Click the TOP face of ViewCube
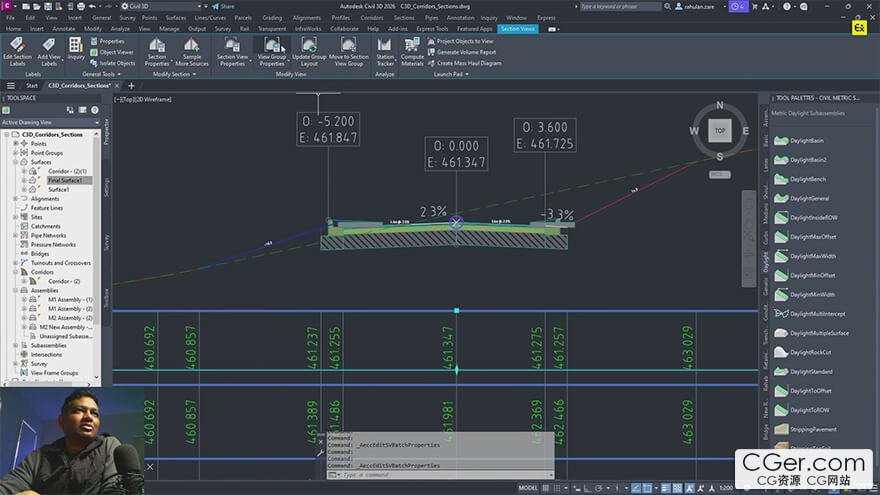 pyautogui.click(x=719, y=130)
